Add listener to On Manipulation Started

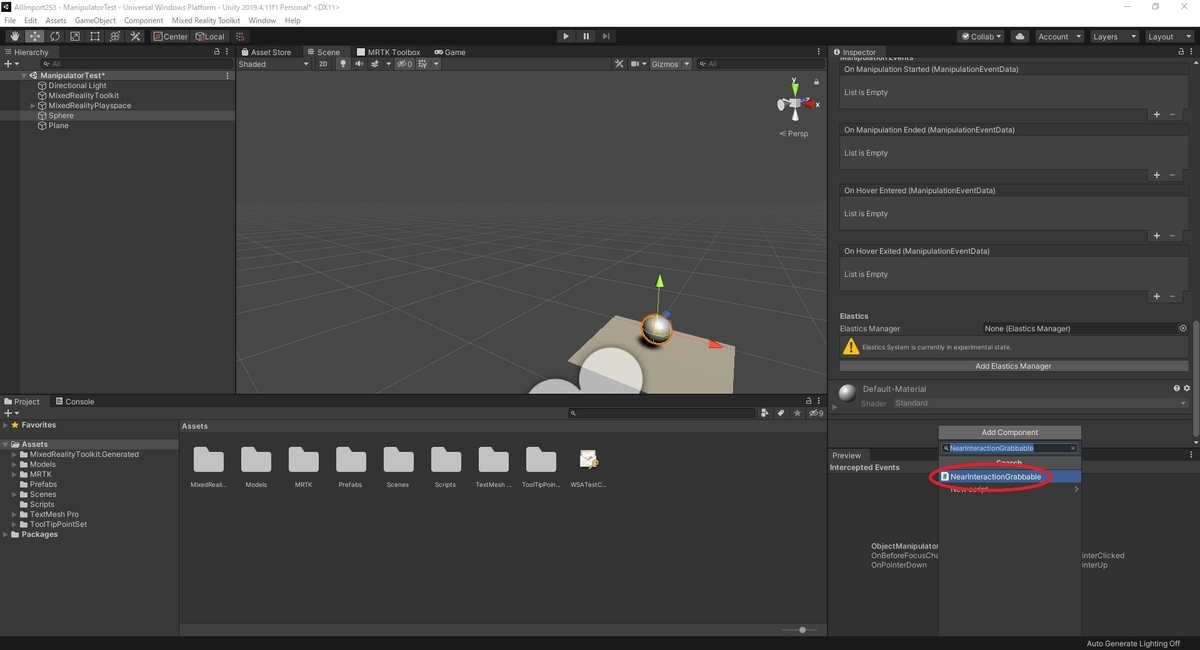click(1157, 114)
